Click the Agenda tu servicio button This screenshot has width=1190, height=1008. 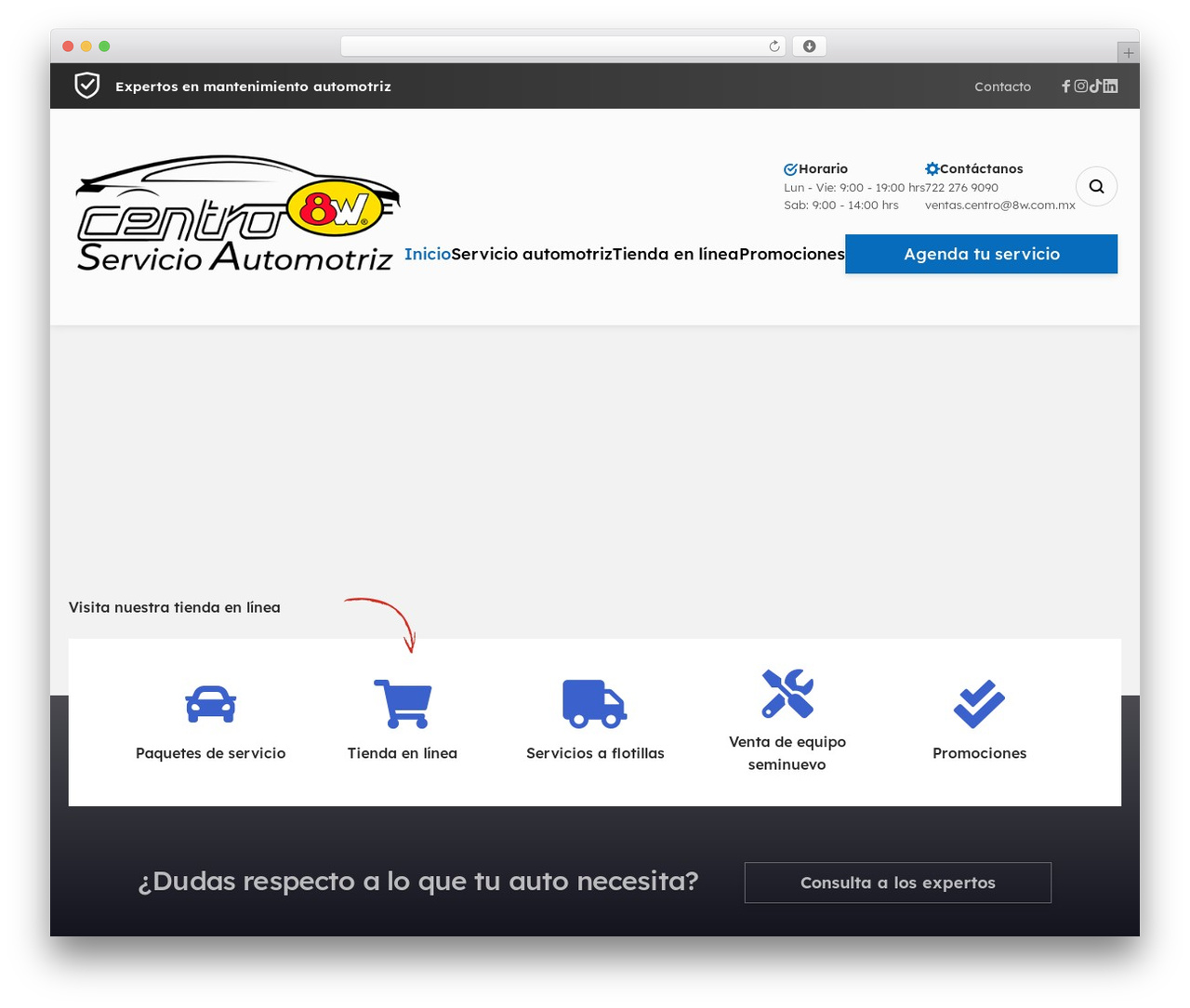click(x=982, y=254)
